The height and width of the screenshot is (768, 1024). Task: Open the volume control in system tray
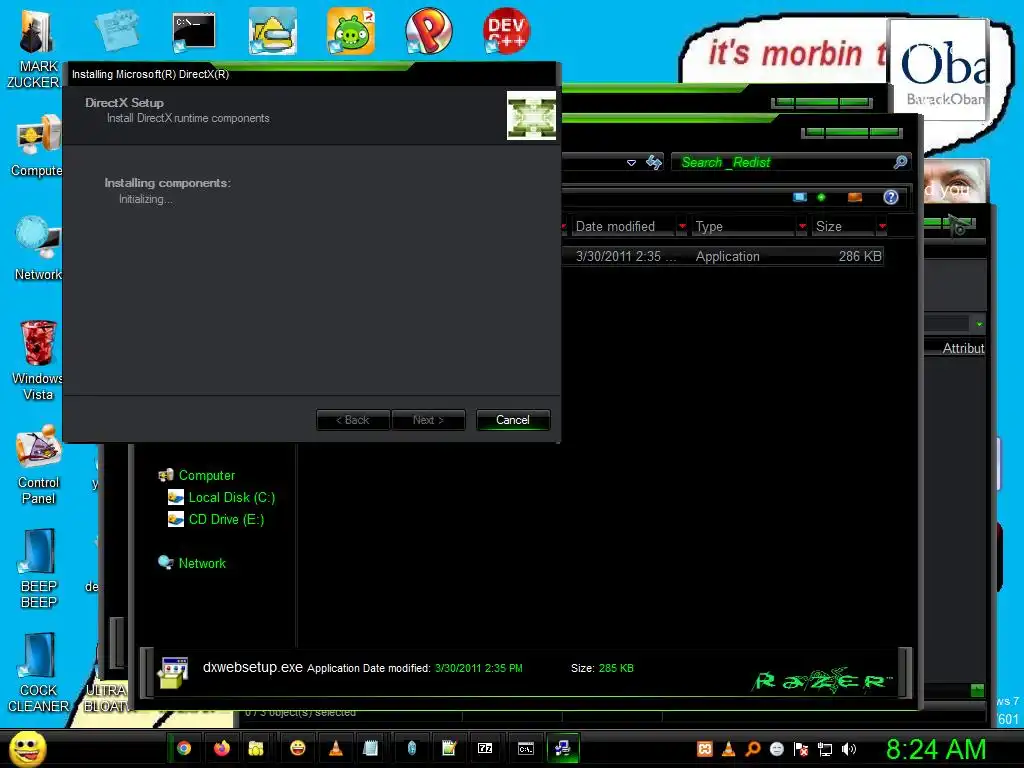point(849,749)
